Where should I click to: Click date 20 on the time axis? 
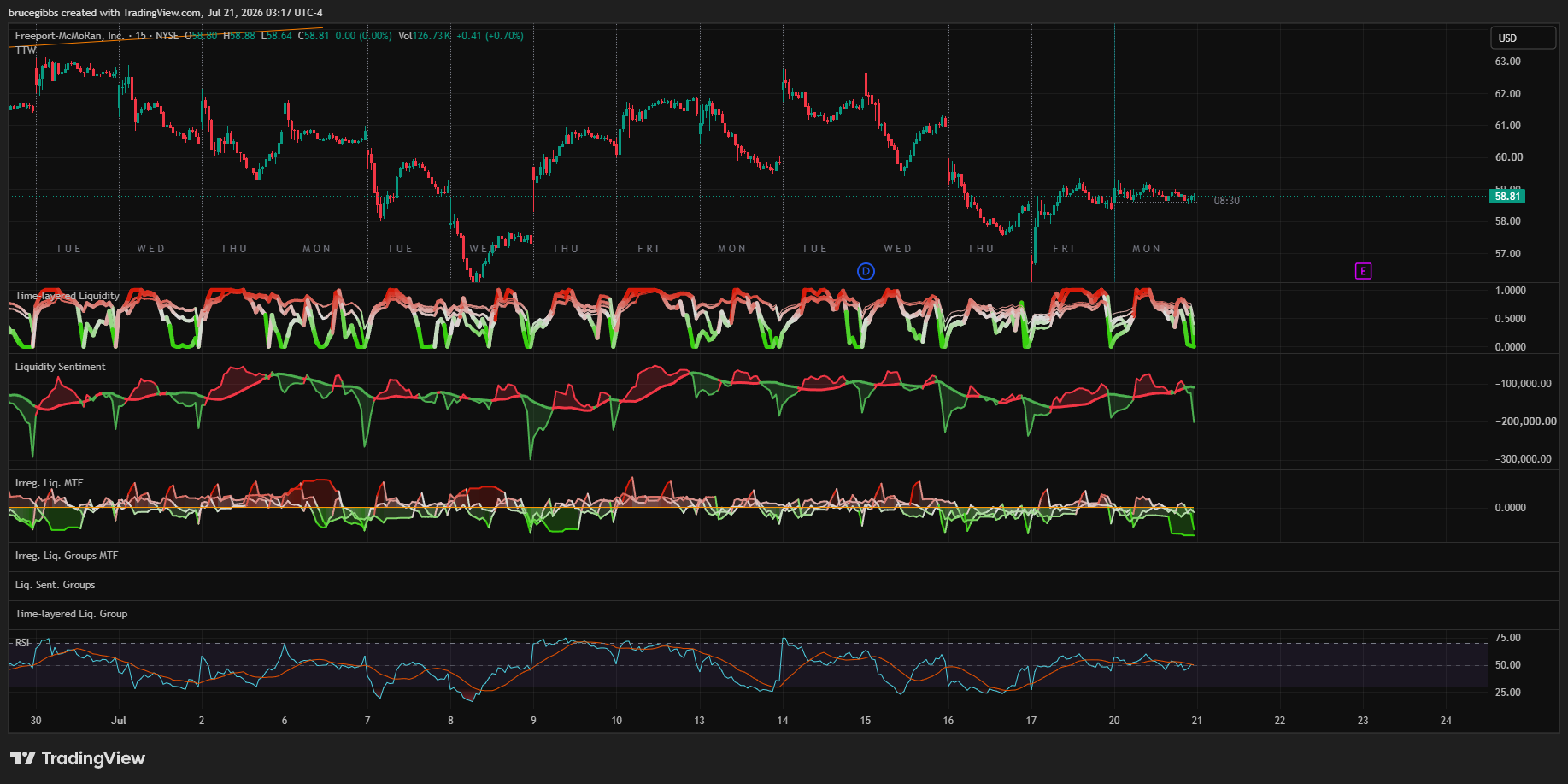pyautogui.click(x=1113, y=721)
